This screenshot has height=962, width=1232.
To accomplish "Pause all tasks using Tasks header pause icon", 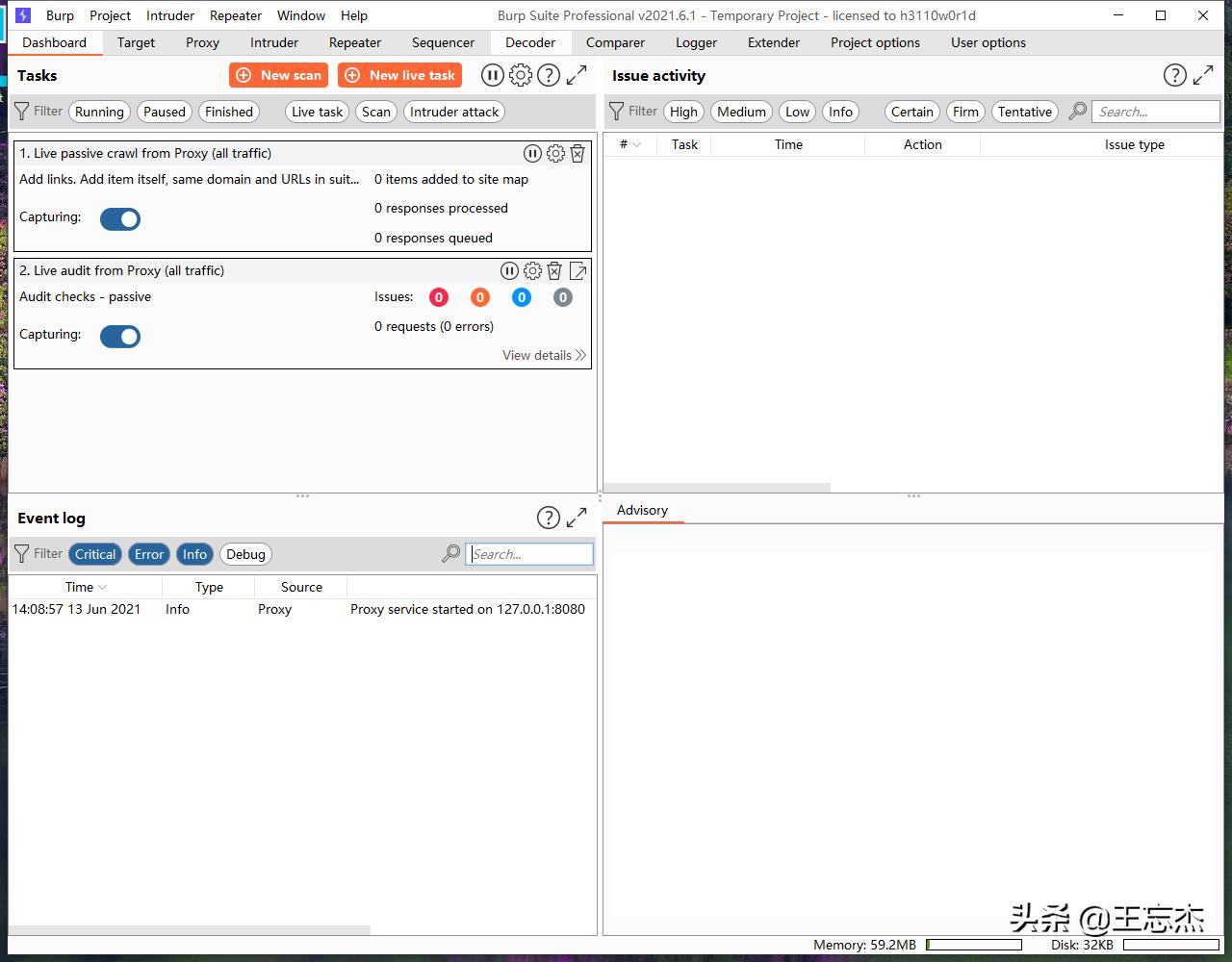I will pos(492,75).
